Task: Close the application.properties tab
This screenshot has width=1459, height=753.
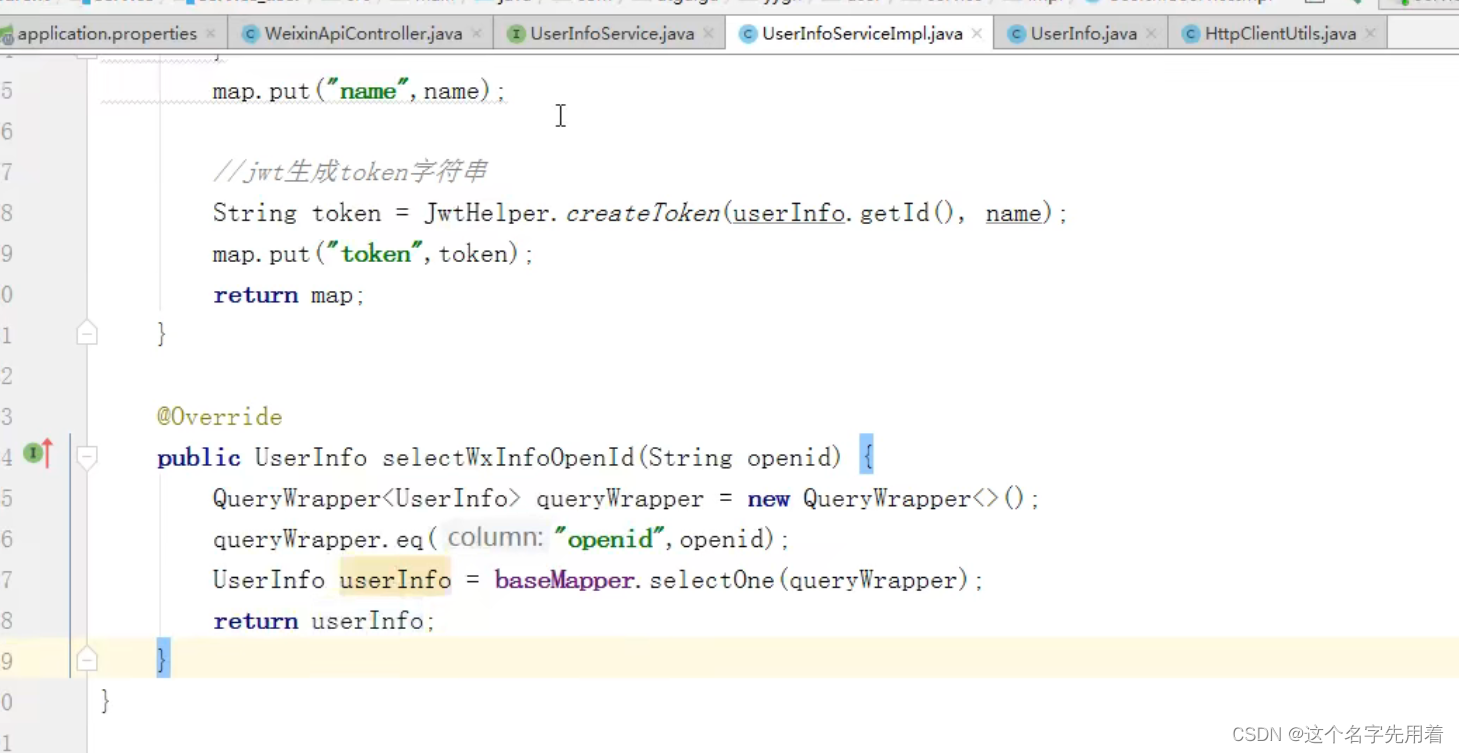Action: pyautogui.click(x=211, y=34)
